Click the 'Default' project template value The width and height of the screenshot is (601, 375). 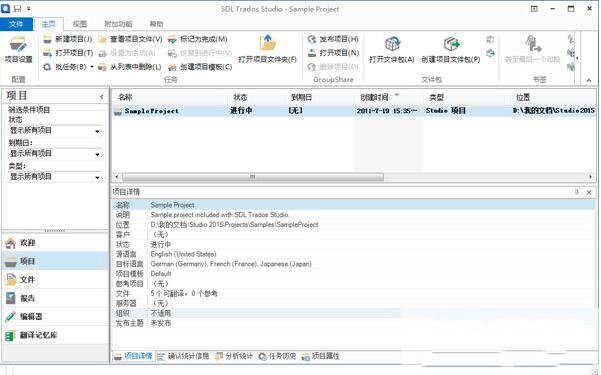[x=161, y=274]
